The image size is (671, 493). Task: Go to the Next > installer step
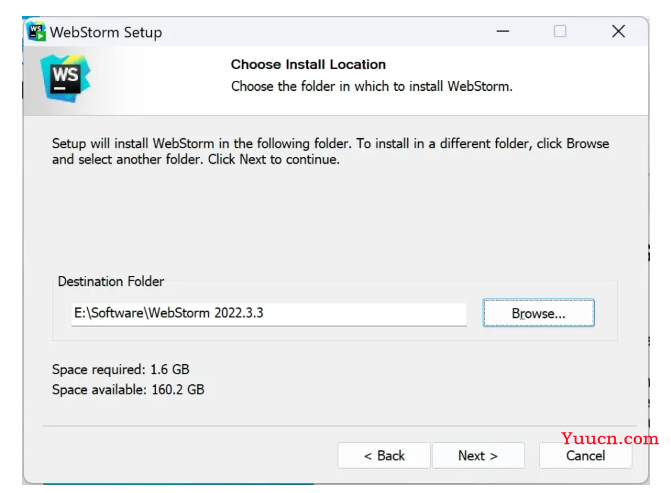pos(478,455)
